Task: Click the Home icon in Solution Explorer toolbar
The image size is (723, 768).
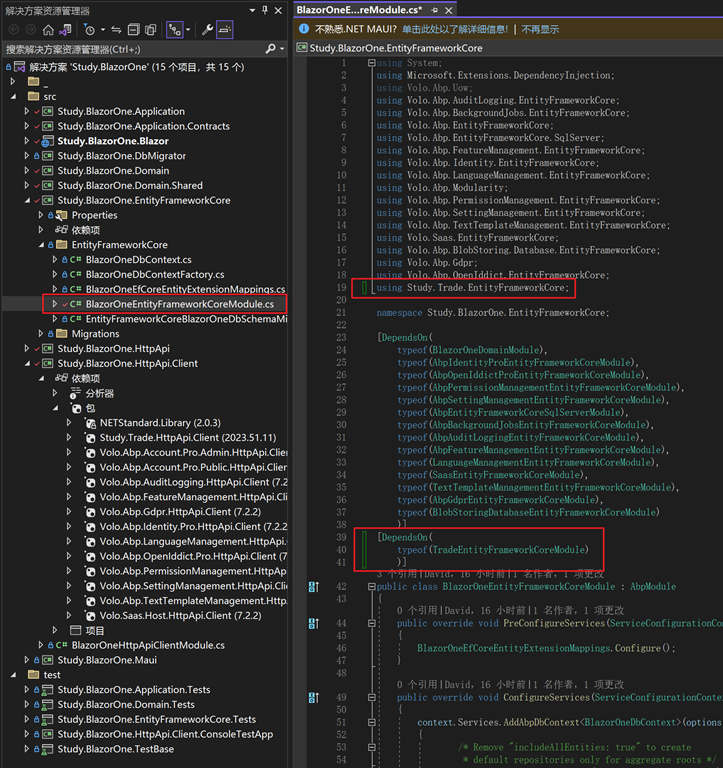Action: coord(48,30)
